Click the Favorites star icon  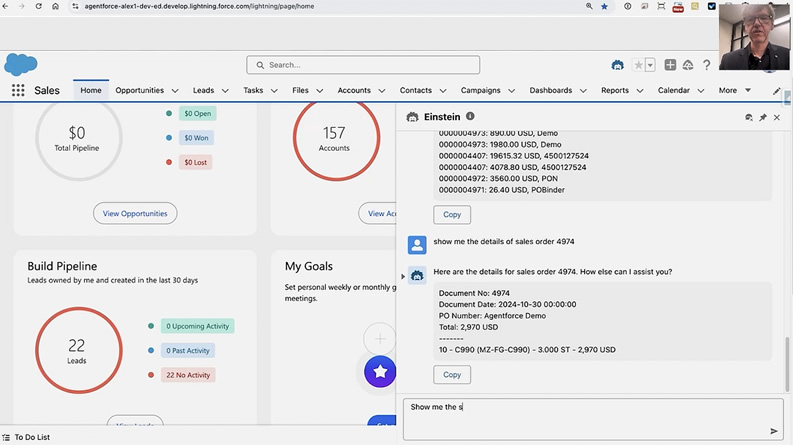pyautogui.click(x=638, y=65)
